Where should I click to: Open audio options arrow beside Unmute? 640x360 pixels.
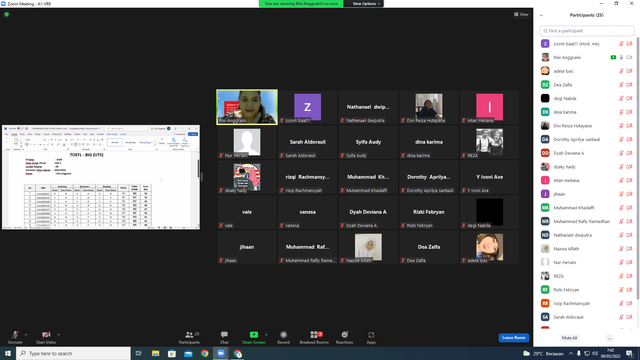coord(26,335)
